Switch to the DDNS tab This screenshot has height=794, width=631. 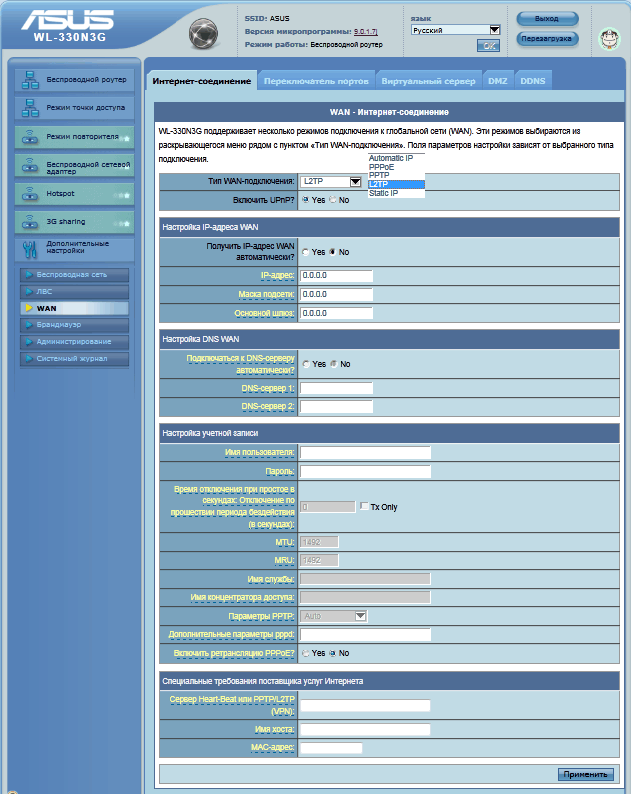pyautogui.click(x=533, y=81)
